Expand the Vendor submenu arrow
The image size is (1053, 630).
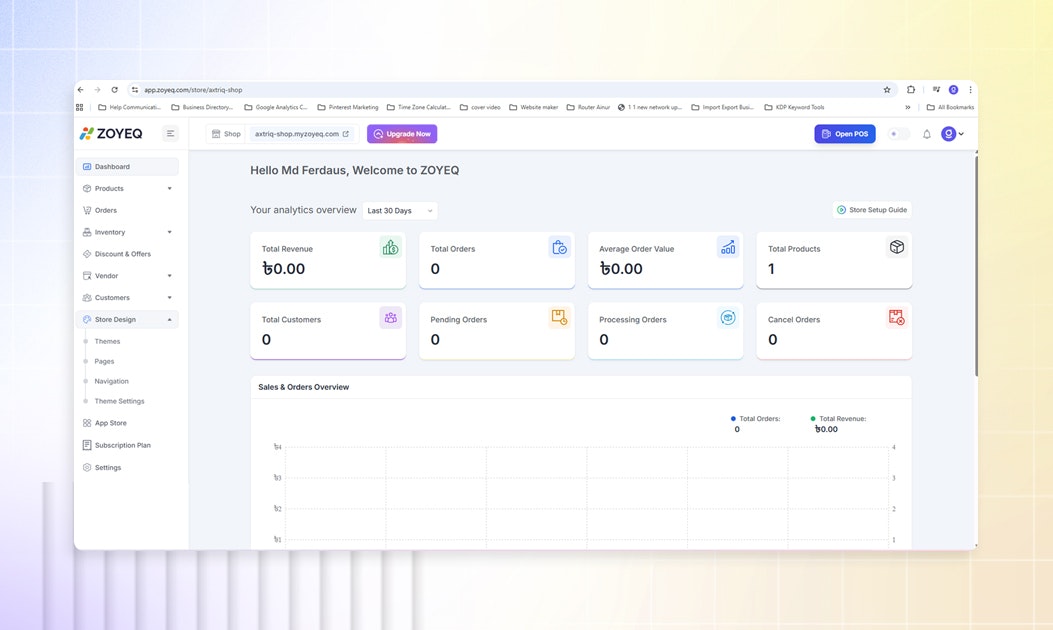click(x=170, y=275)
